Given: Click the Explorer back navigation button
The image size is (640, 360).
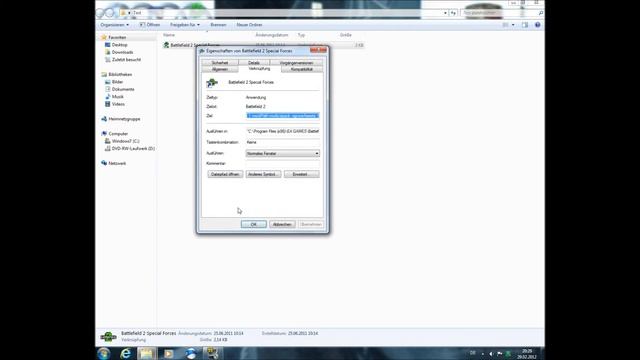Looking at the screenshot, I should [x=100, y=13].
